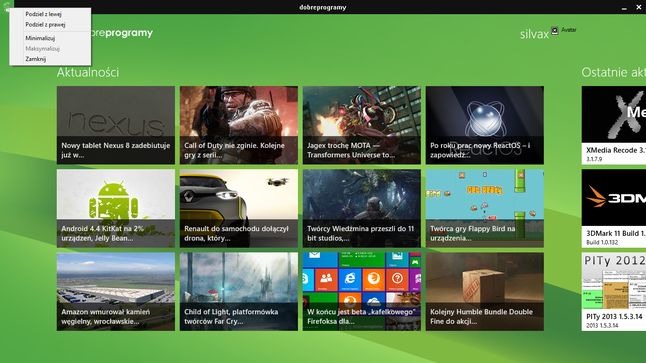Open the ReactOS news tile

tap(484, 125)
